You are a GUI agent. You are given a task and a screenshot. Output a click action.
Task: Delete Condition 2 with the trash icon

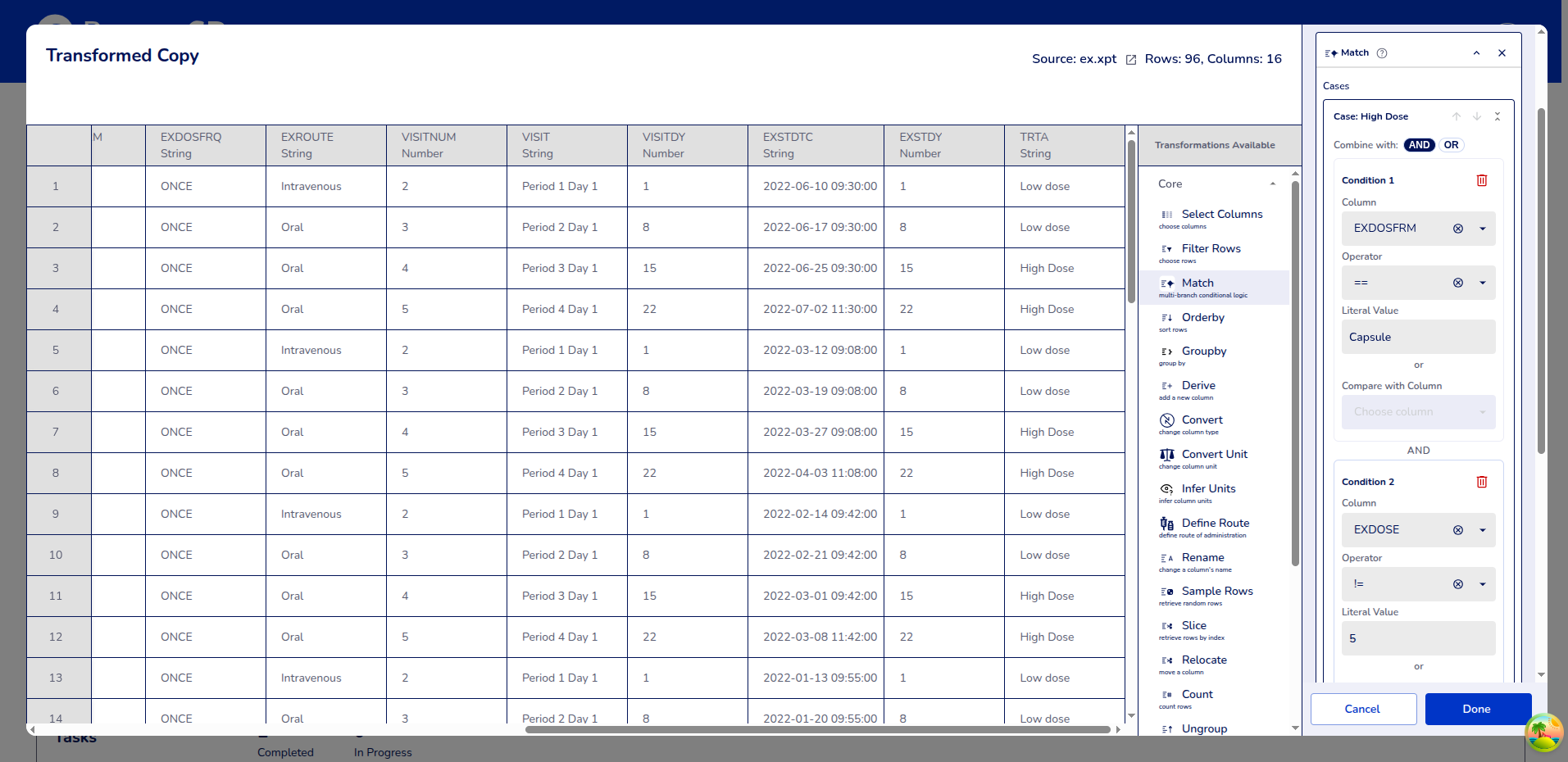(x=1481, y=482)
